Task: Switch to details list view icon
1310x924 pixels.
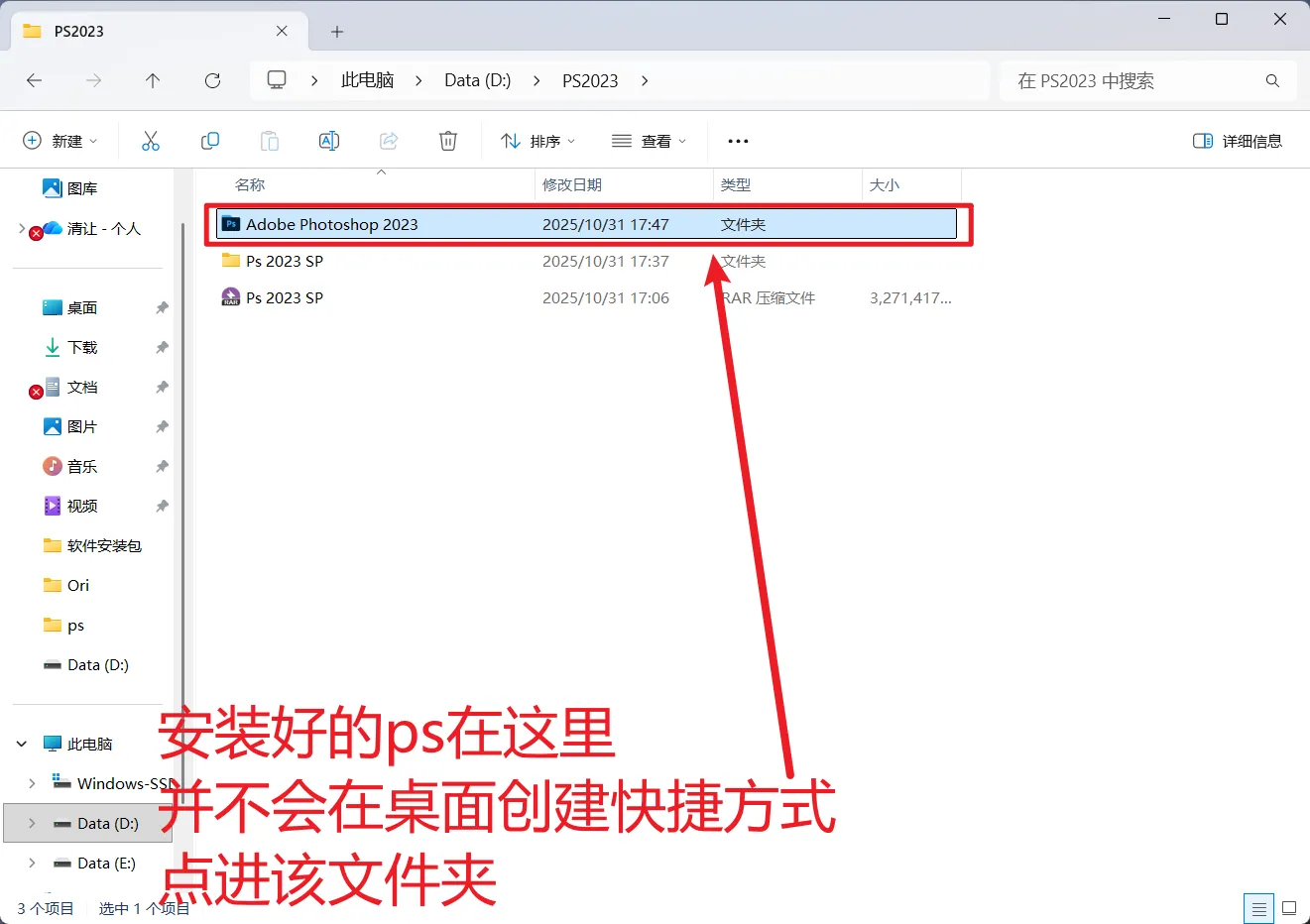Action: point(1258,908)
